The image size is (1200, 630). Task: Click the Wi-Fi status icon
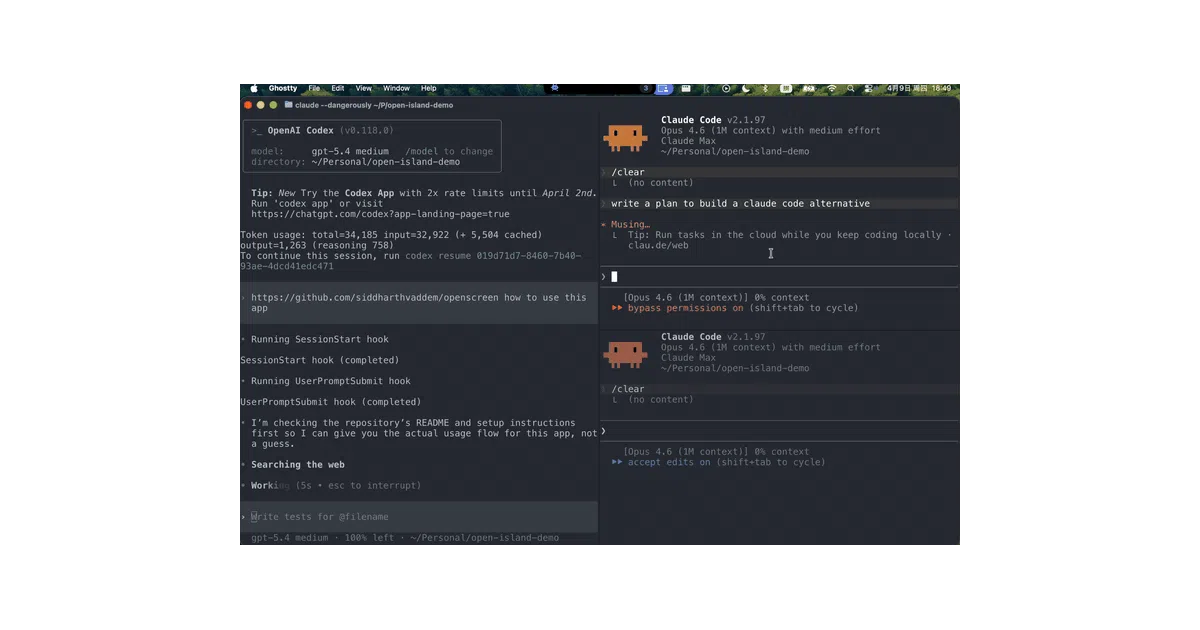tap(831, 88)
